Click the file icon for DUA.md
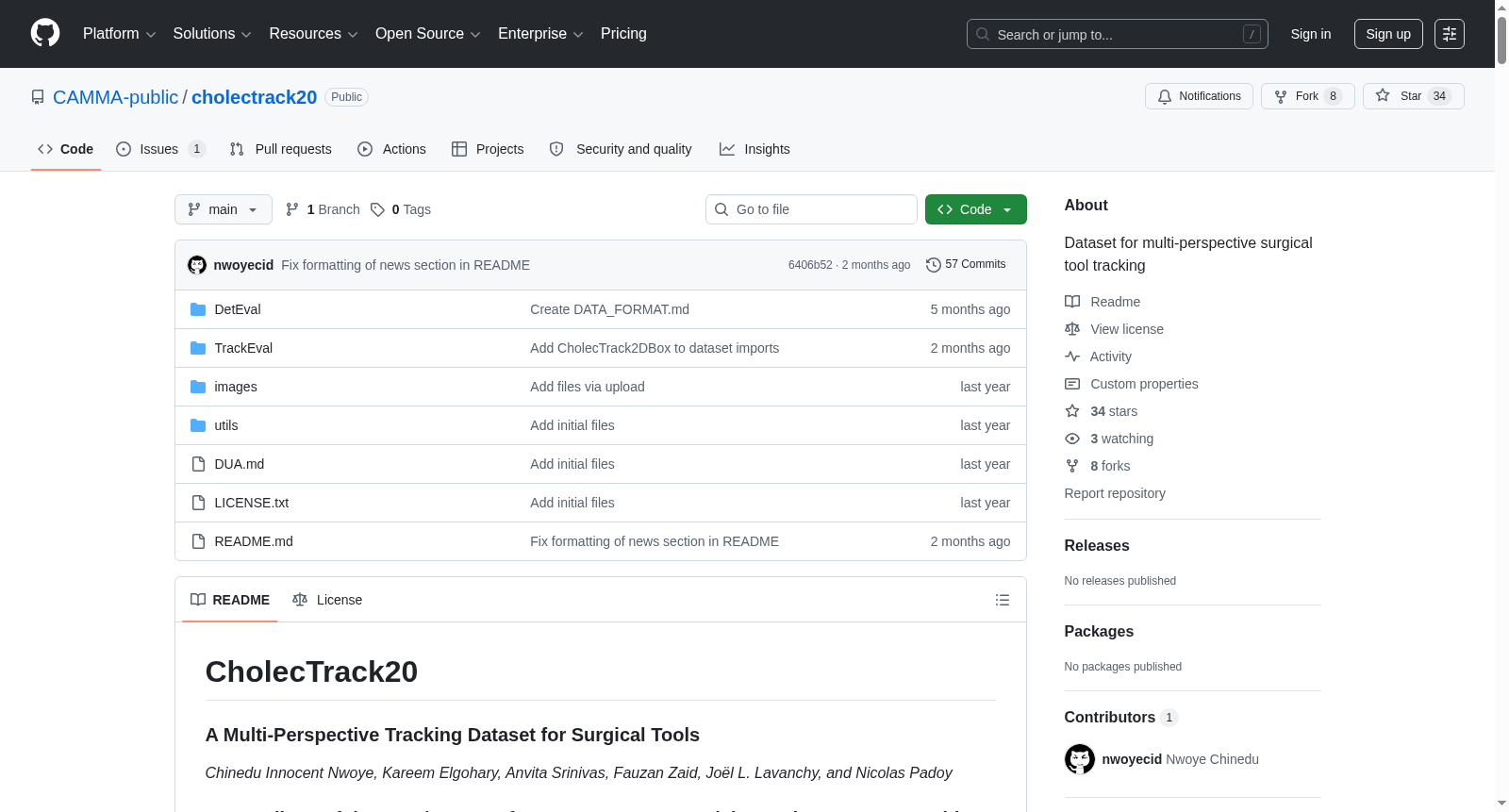Screen dimensions: 1509x812 coord(198,464)
